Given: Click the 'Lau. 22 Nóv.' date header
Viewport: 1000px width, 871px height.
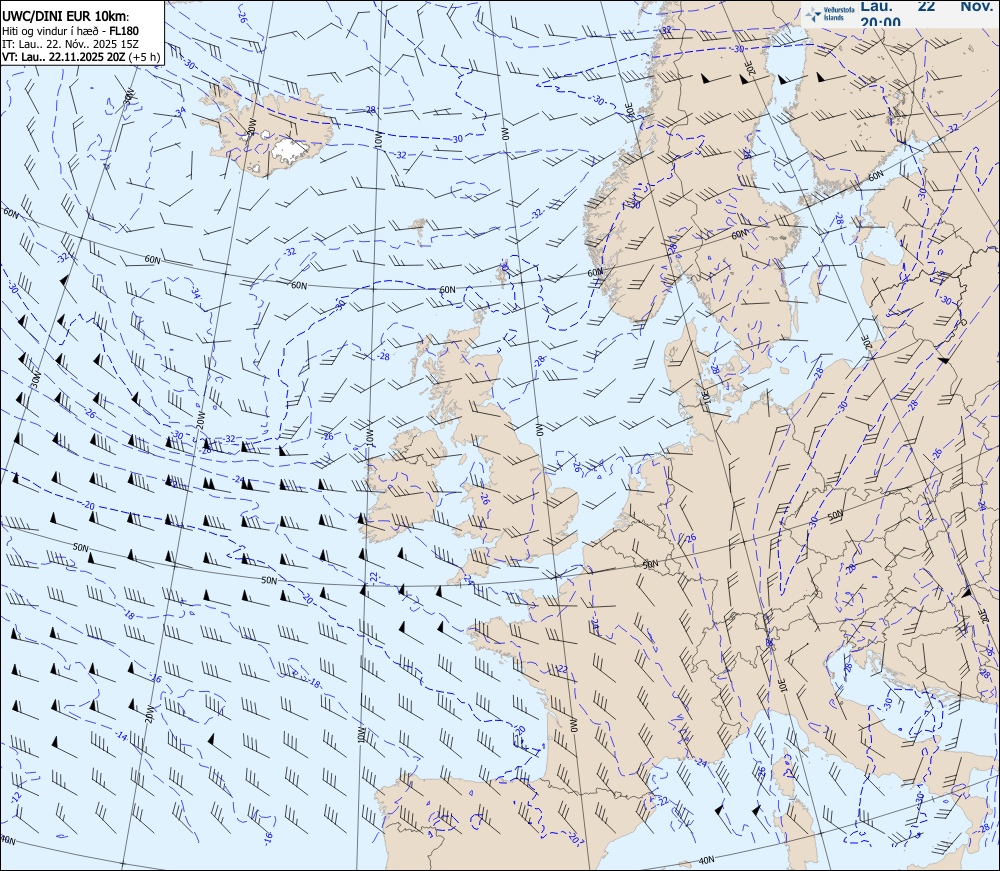Looking at the screenshot, I should click(x=927, y=6).
